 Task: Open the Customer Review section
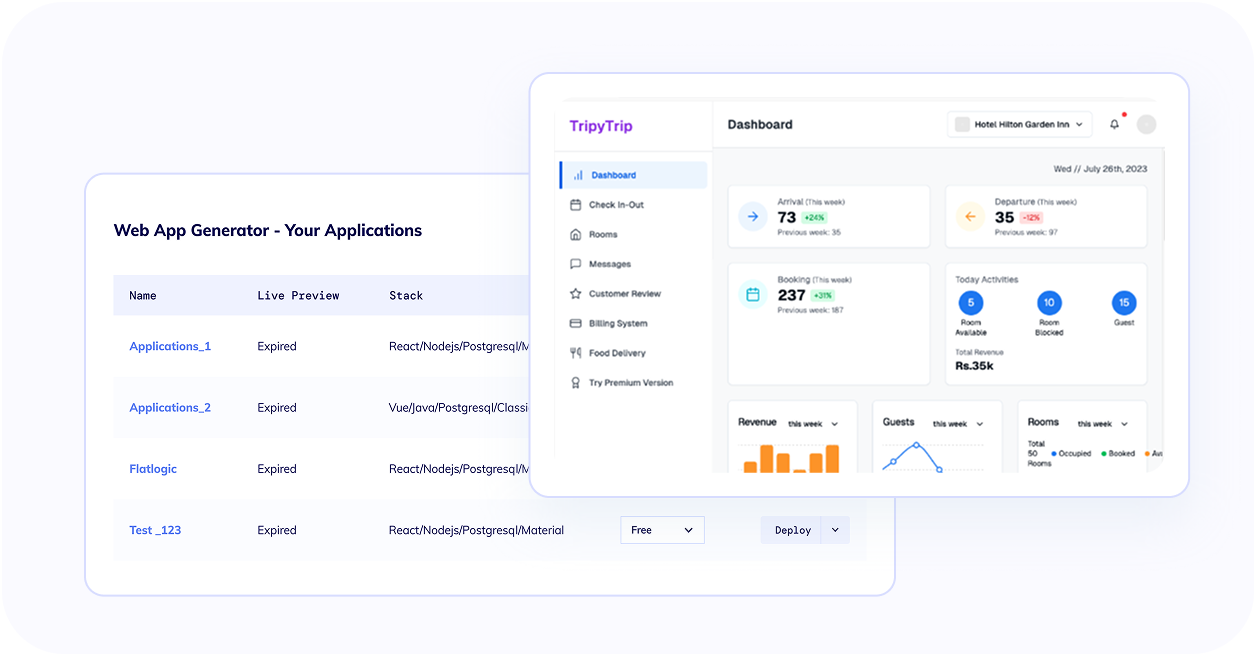[x=629, y=293]
